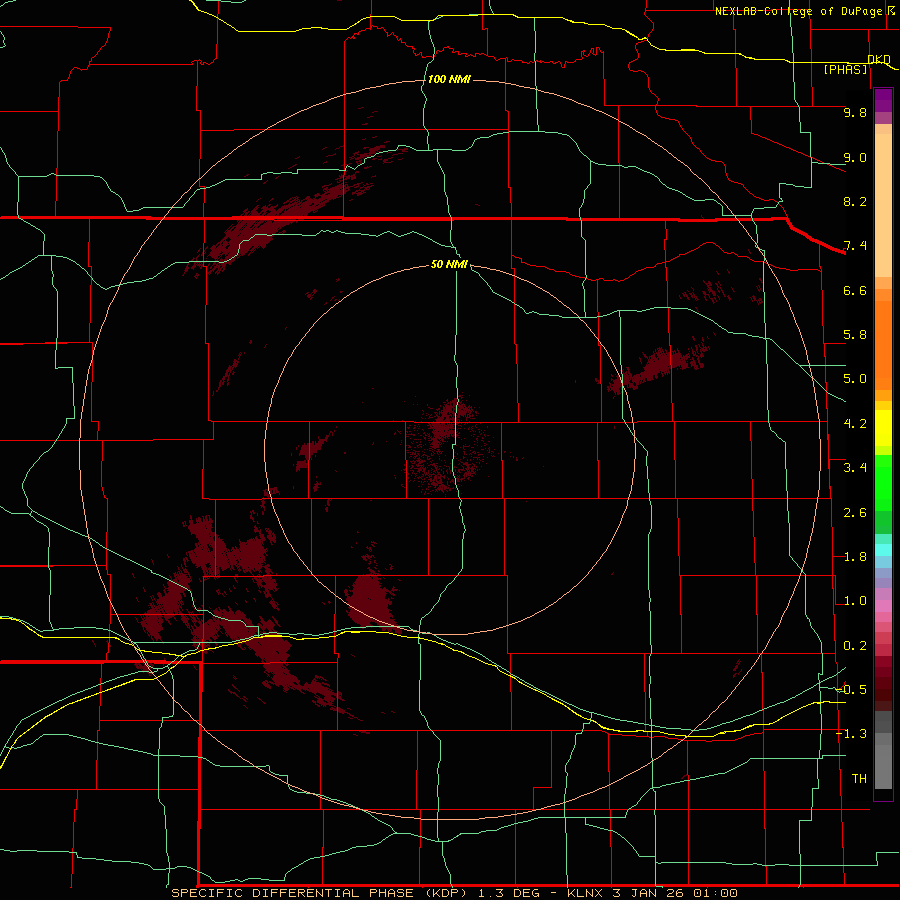The width and height of the screenshot is (900, 900).
Task: Click the 2.6 value on color scale
Action: (x=855, y=513)
